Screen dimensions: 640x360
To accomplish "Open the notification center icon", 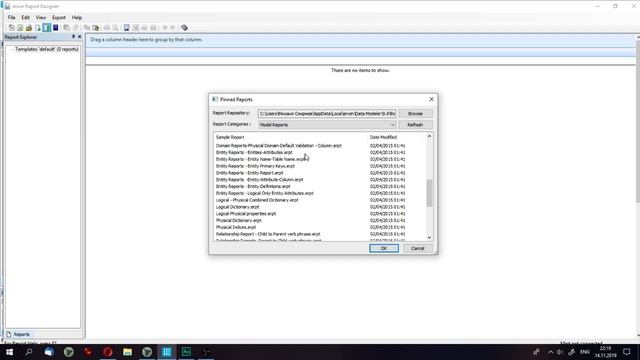I will coord(627,352).
